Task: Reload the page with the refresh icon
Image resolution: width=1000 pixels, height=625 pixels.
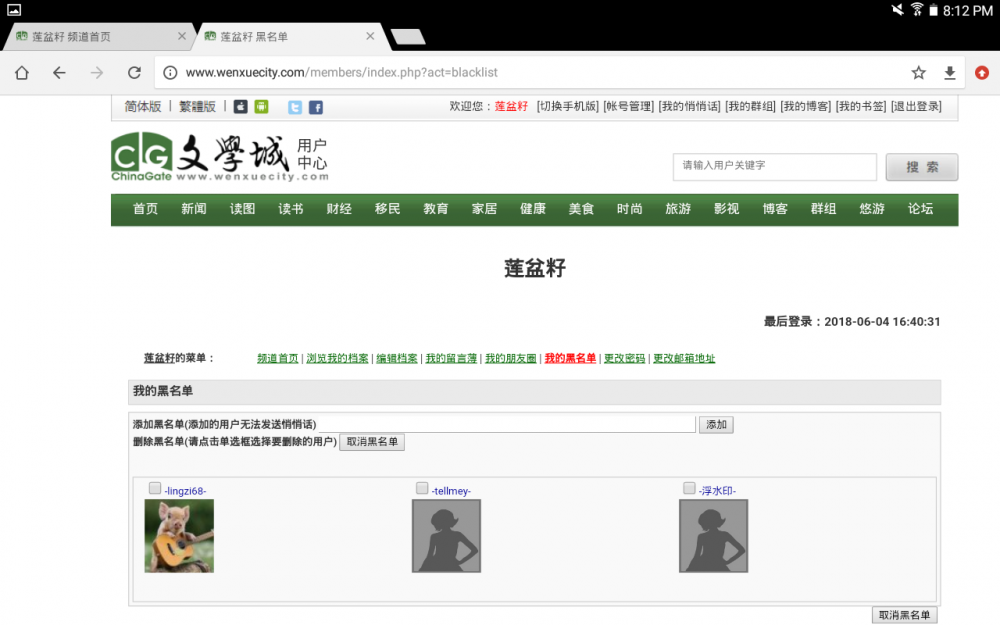Action: click(134, 73)
